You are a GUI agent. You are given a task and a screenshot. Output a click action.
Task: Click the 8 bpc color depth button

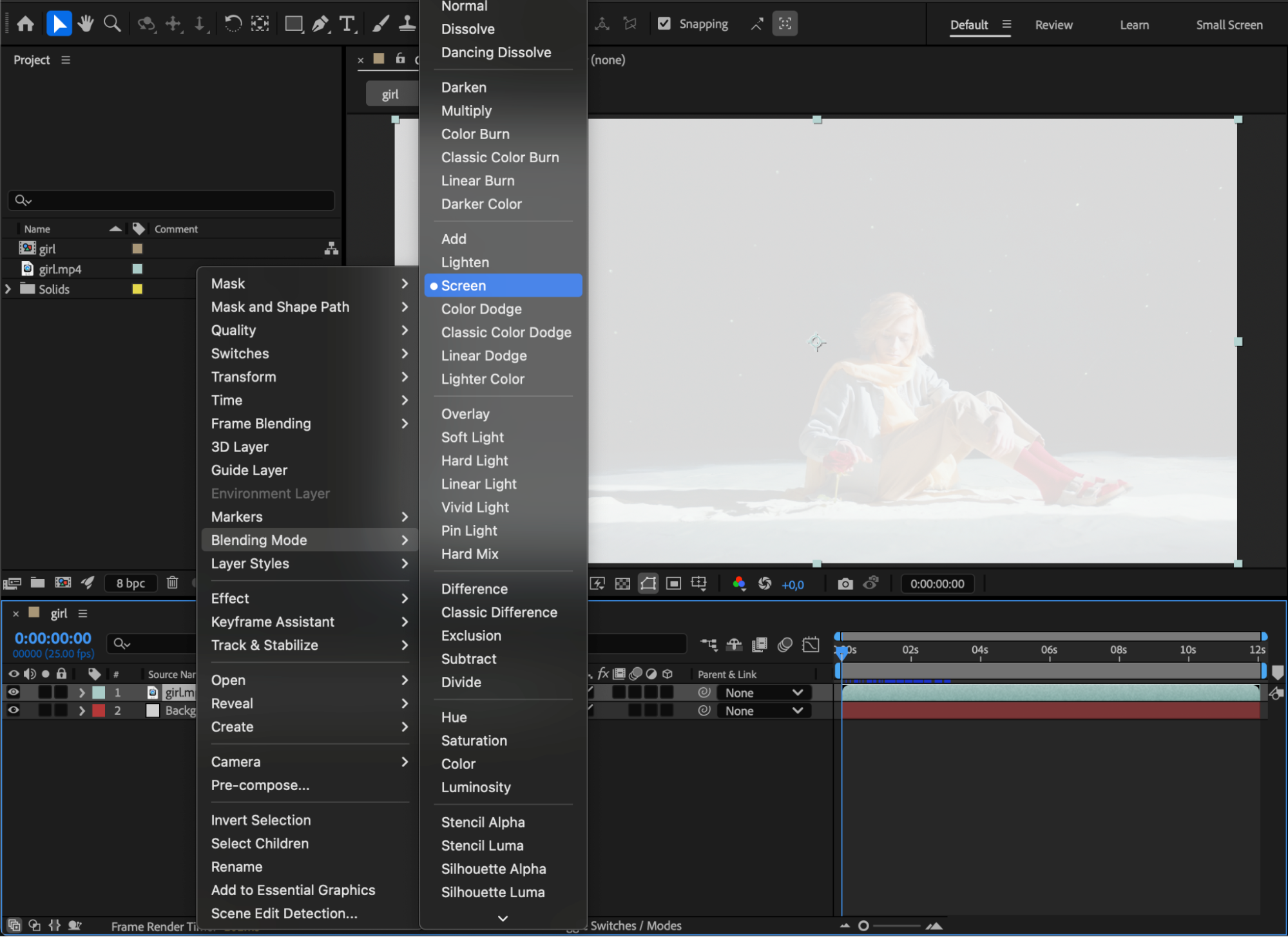point(131,583)
